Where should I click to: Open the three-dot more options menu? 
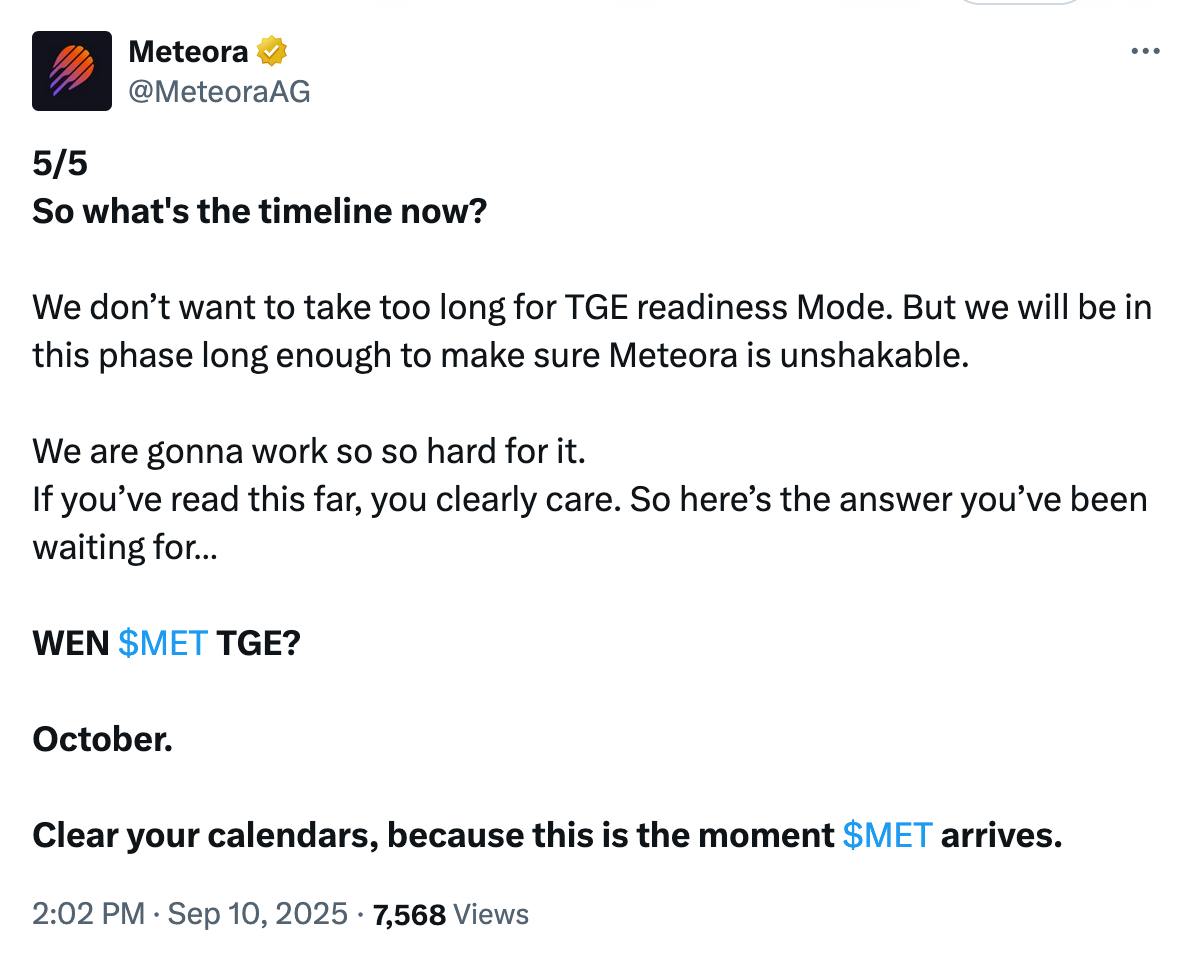[x=1145, y=51]
